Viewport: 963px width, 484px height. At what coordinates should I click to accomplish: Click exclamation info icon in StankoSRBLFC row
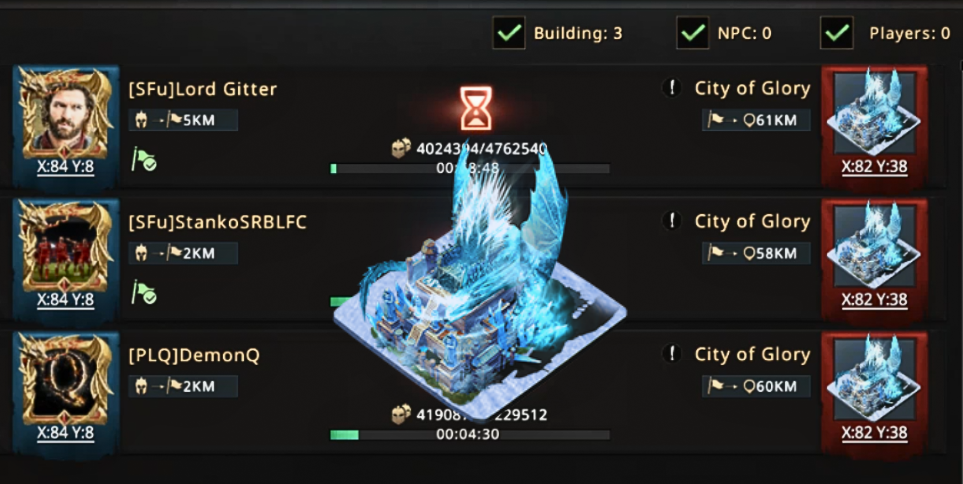click(672, 221)
